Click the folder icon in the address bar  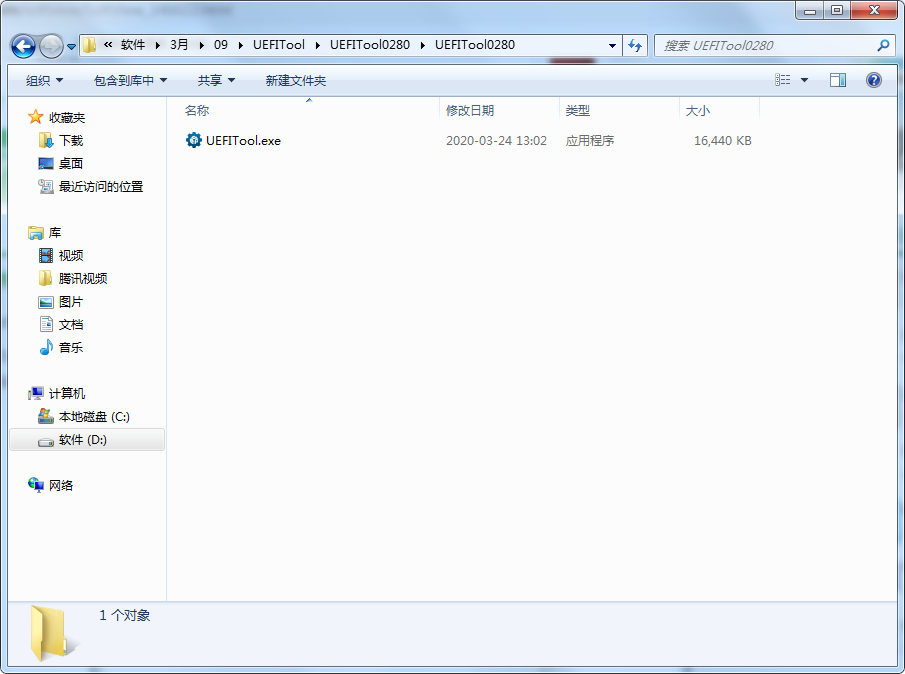coord(89,45)
